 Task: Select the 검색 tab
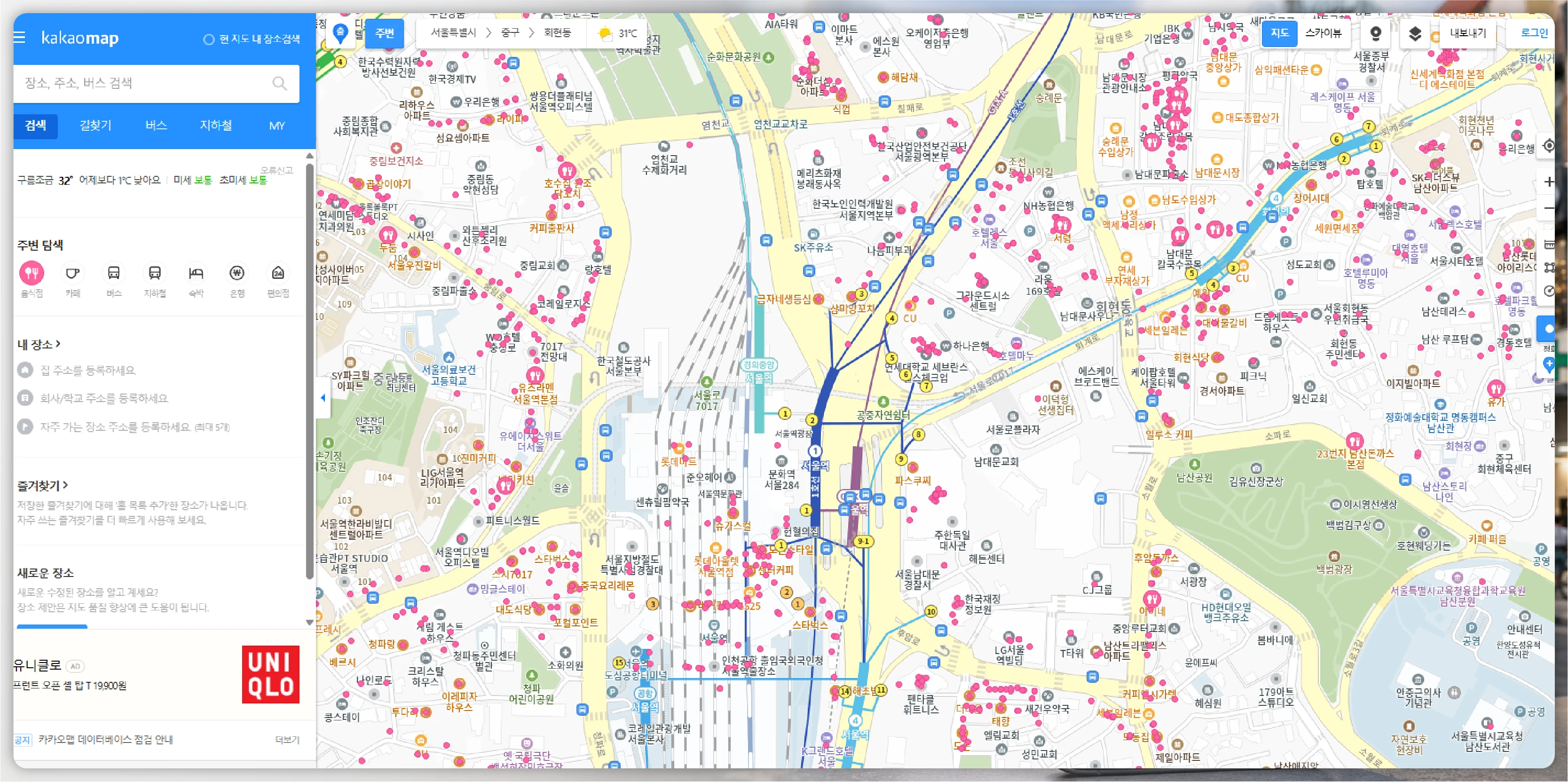click(x=35, y=126)
